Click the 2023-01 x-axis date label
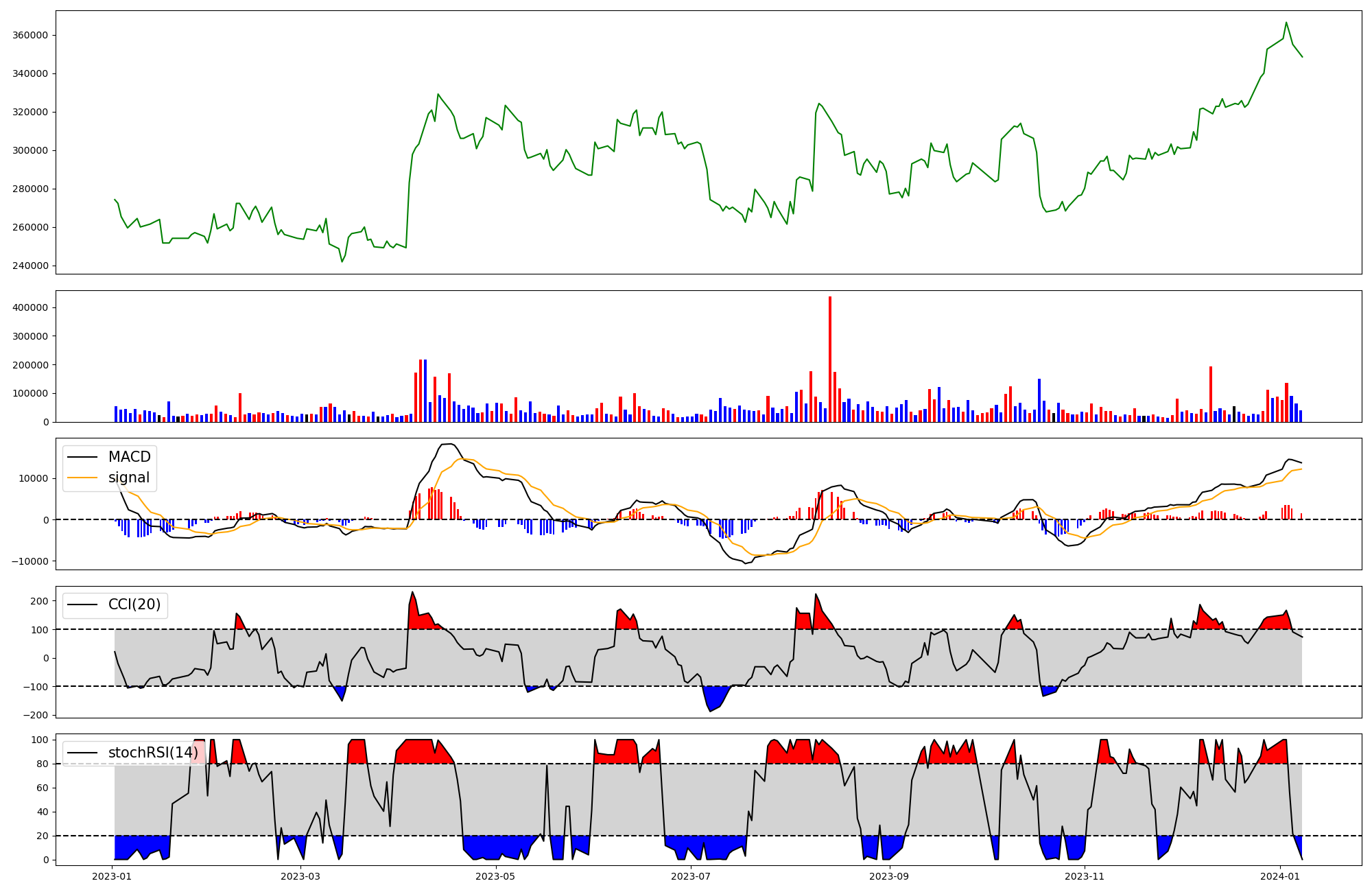 click(x=111, y=876)
